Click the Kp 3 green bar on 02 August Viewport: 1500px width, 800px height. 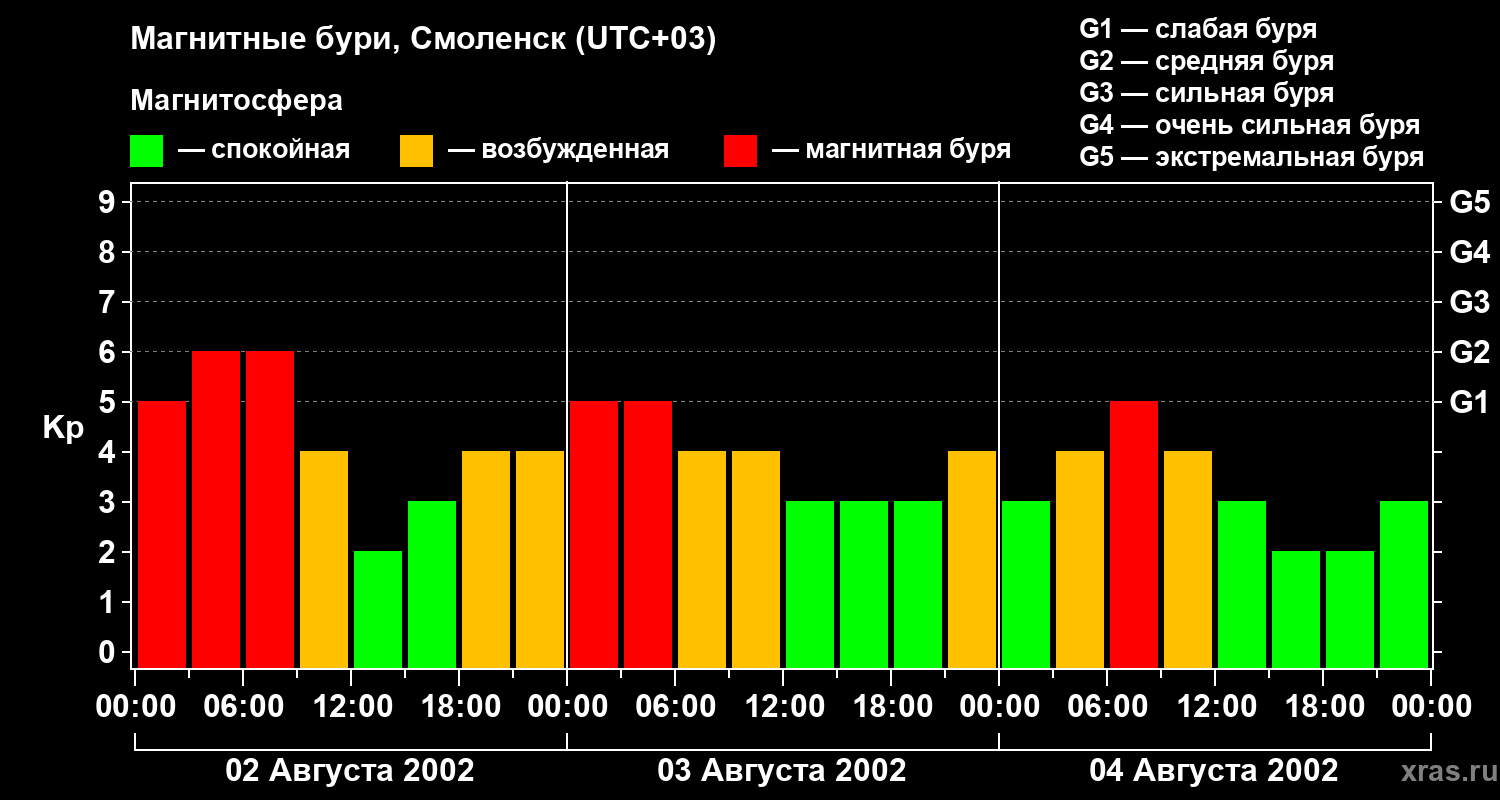pyautogui.click(x=432, y=584)
